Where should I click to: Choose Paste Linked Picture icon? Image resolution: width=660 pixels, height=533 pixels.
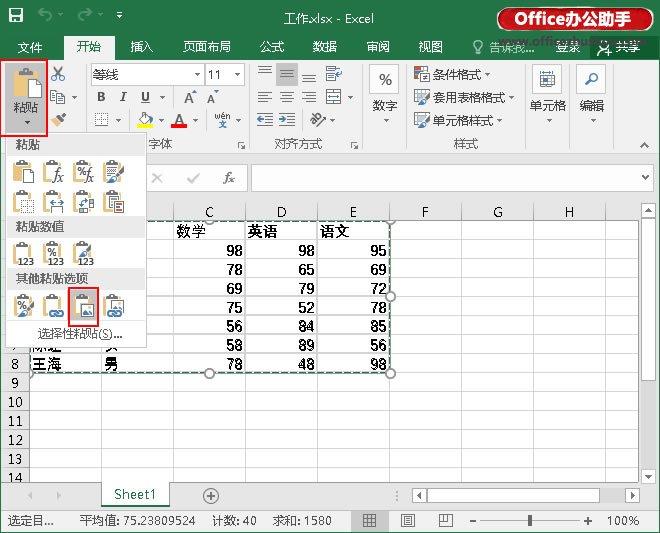(114, 306)
